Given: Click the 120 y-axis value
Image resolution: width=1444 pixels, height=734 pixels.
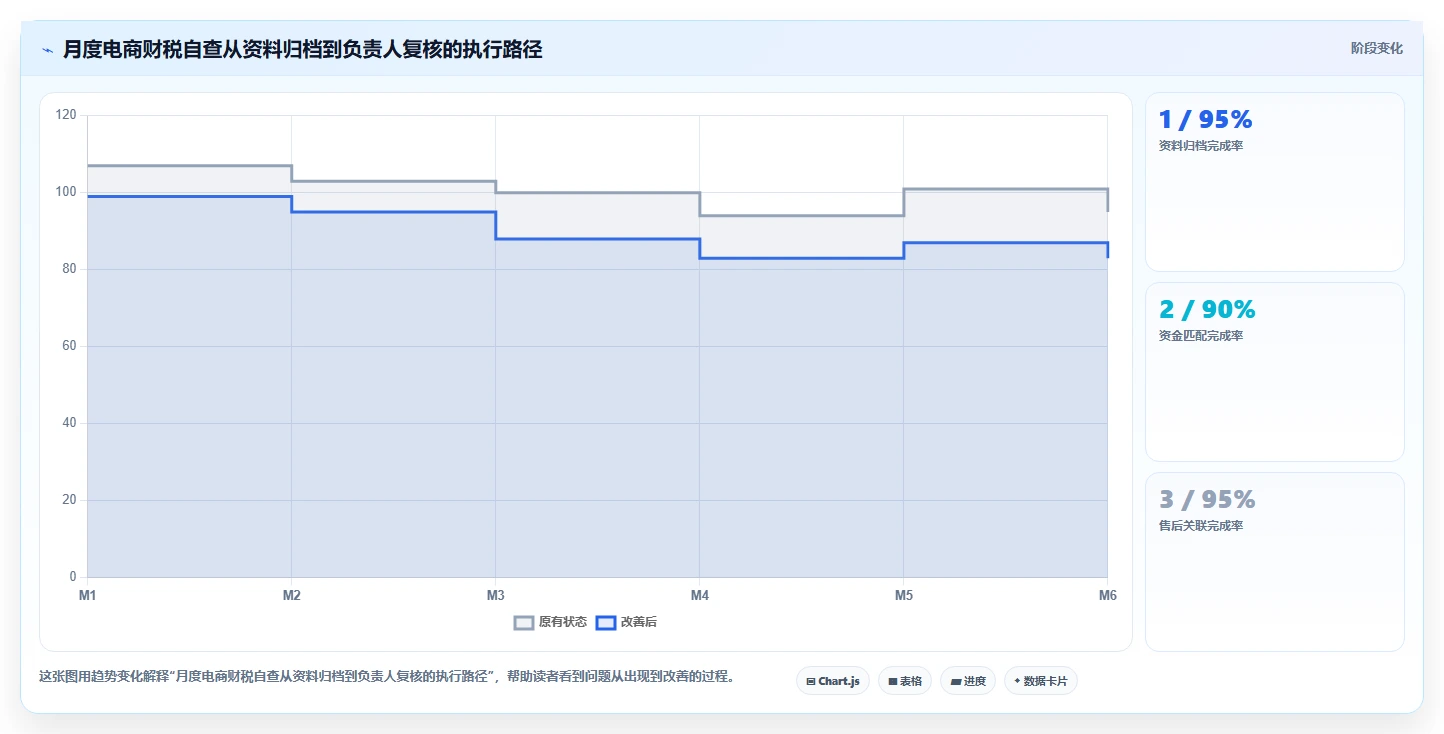Looking at the screenshot, I should pyautogui.click(x=66, y=115).
